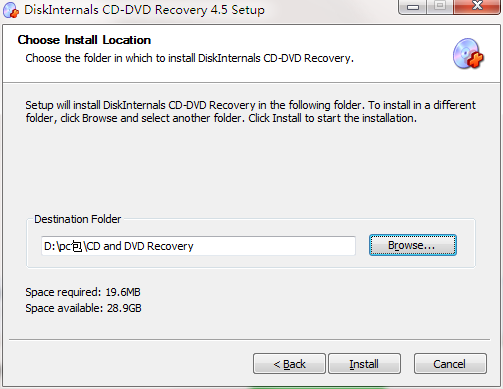
Task: Minimize the setup window
Action: click(x=413, y=7)
